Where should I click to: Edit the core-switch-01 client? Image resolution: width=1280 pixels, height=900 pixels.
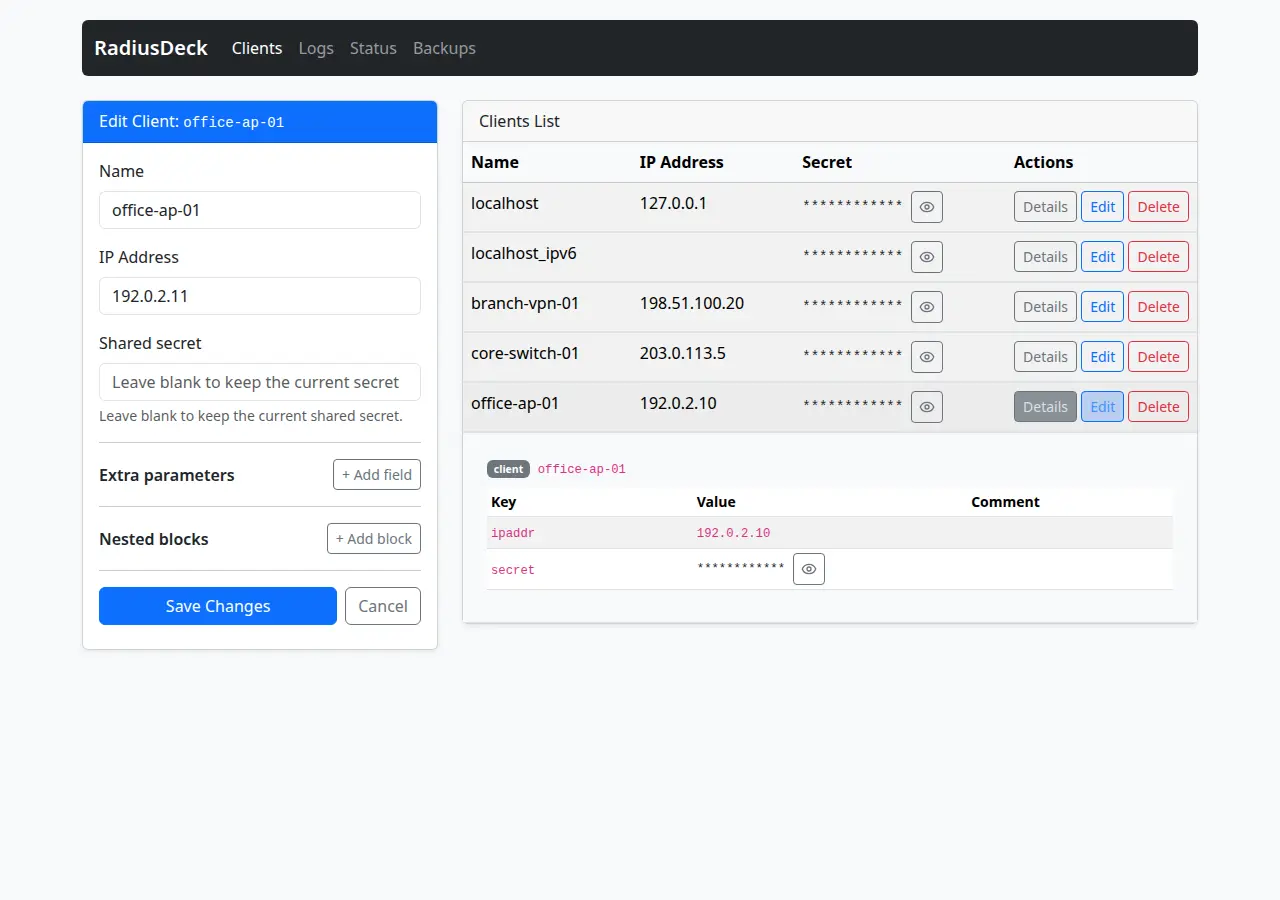pyautogui.click(x=1102, y=357)
